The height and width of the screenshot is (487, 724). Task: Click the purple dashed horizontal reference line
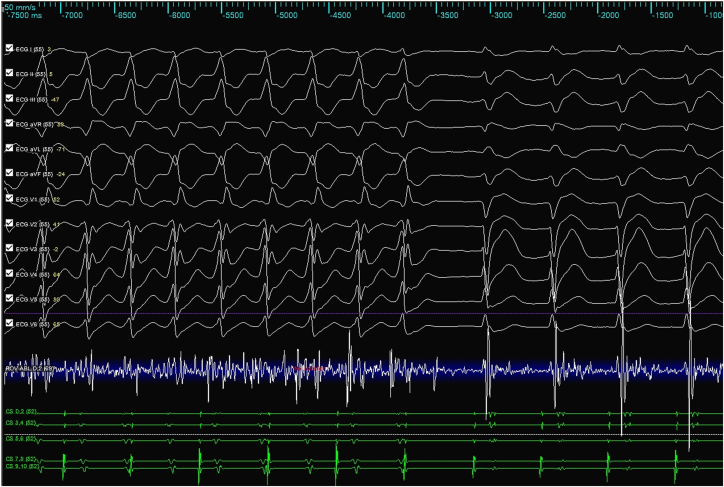pyautogui.click(x=362, y=313)
